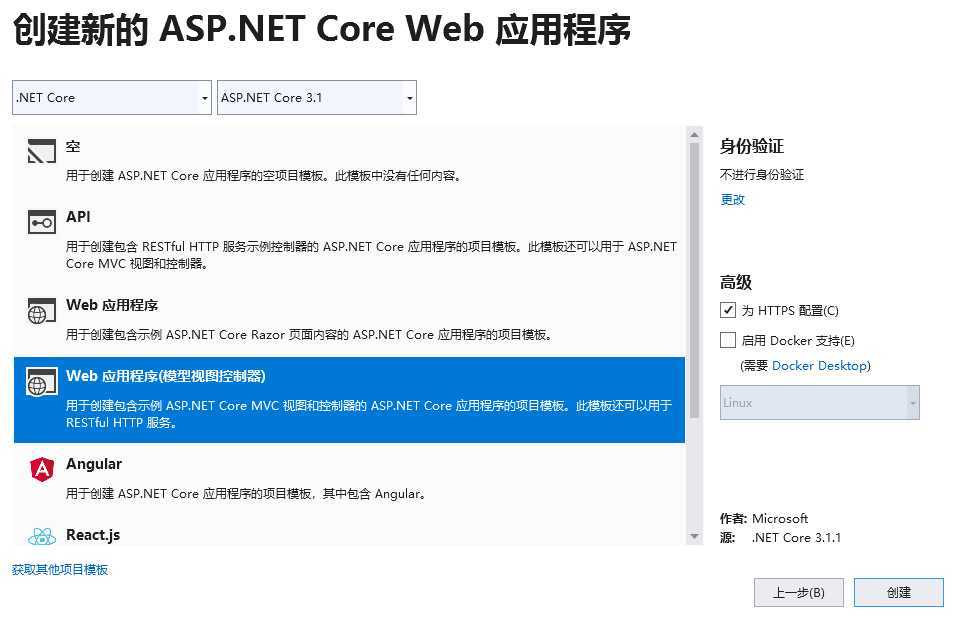Click the 获取其他项目模板 link
The height and width of the screenshot is (623, 972).
coord(60,569)
